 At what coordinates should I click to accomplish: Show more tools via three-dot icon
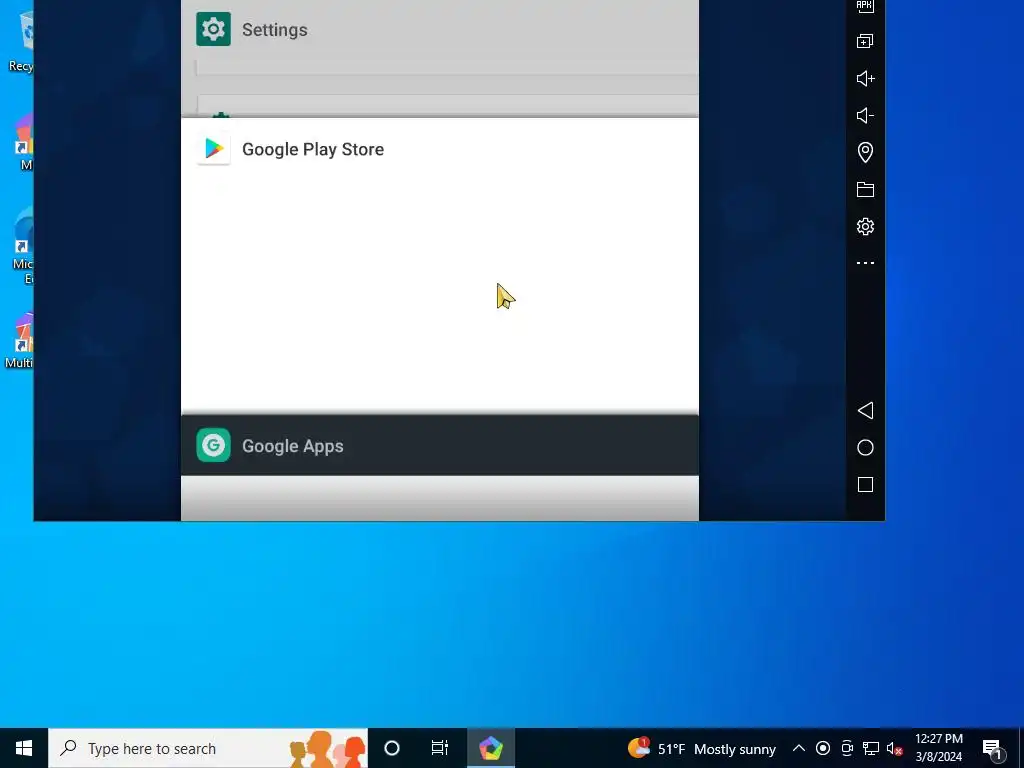[x=865, y=263]
